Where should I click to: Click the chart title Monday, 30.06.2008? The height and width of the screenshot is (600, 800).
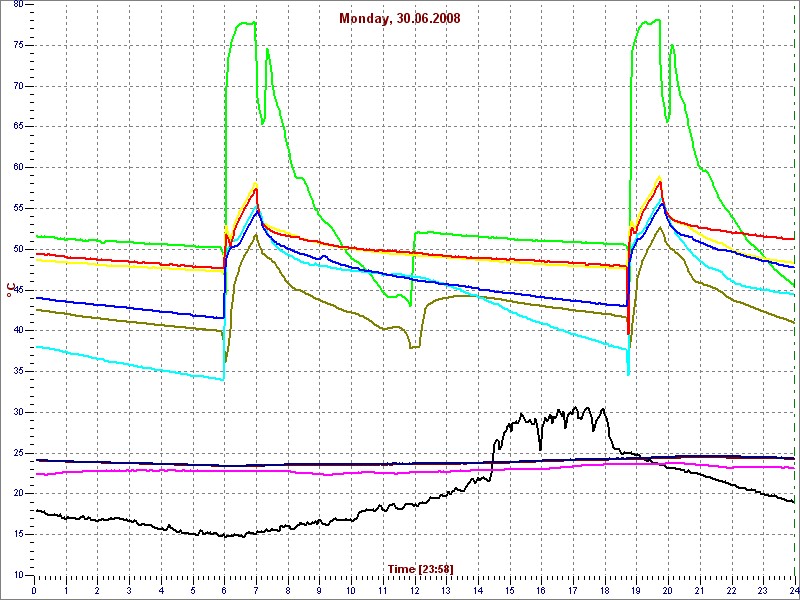pyautogui.click(x=399, y=19)
